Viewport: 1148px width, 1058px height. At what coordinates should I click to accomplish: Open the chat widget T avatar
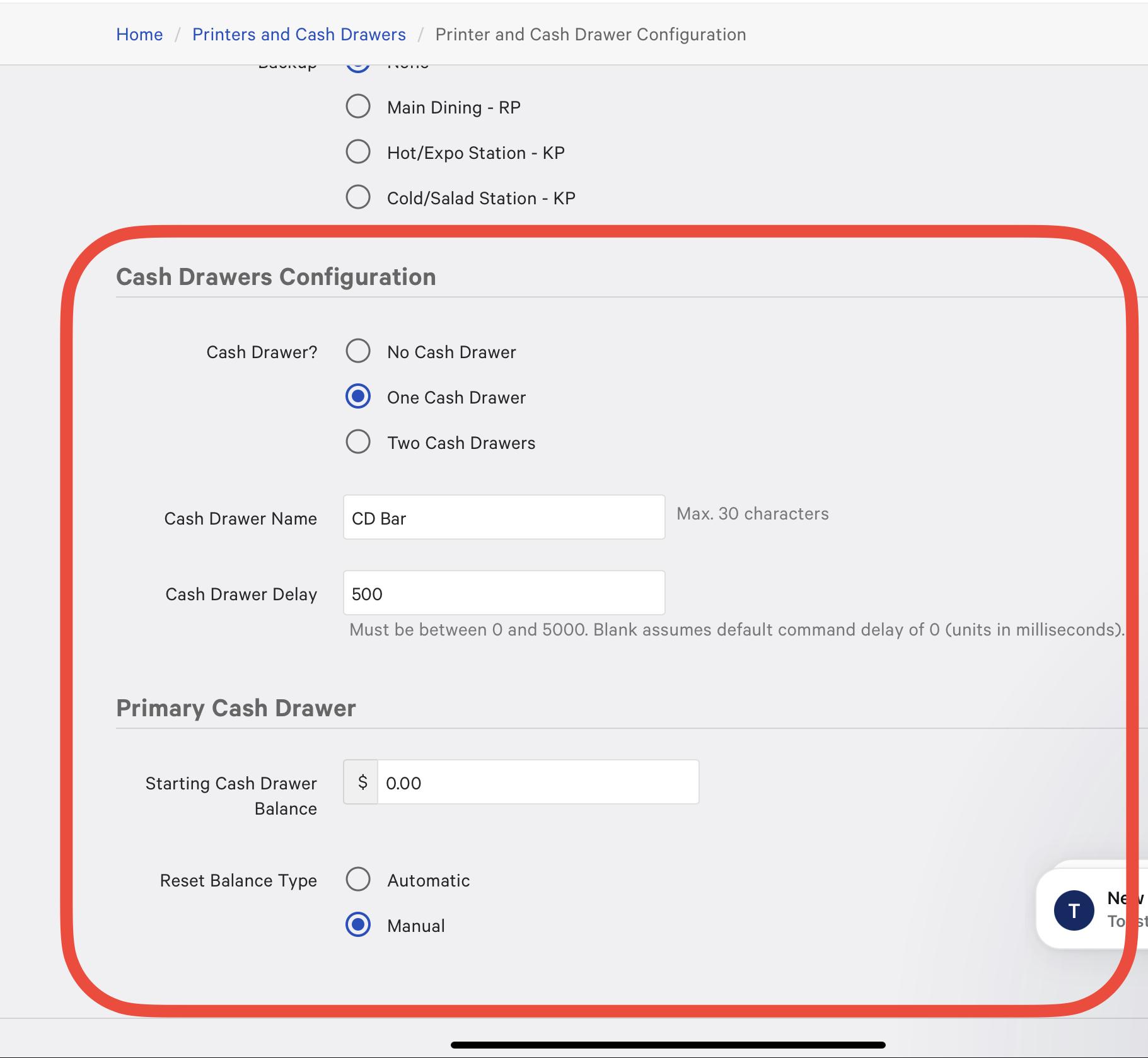coord(1074,910)
